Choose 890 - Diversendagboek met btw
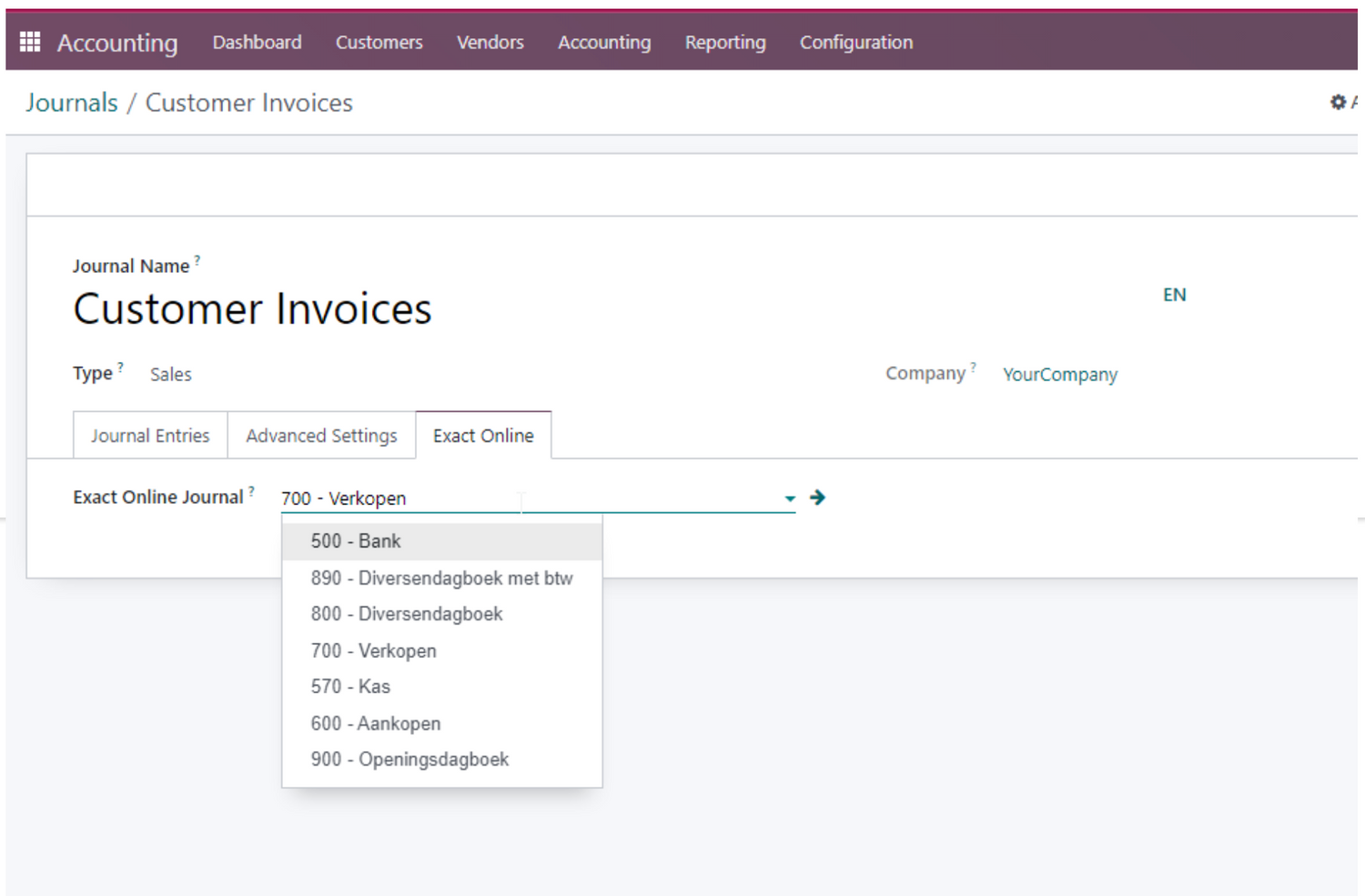Viewport: 1365px width, 896px height. coord(441,579)
